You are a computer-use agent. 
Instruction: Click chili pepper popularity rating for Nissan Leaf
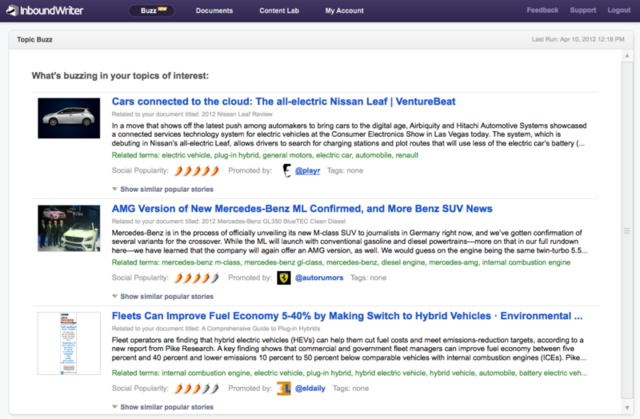(197, 171)
